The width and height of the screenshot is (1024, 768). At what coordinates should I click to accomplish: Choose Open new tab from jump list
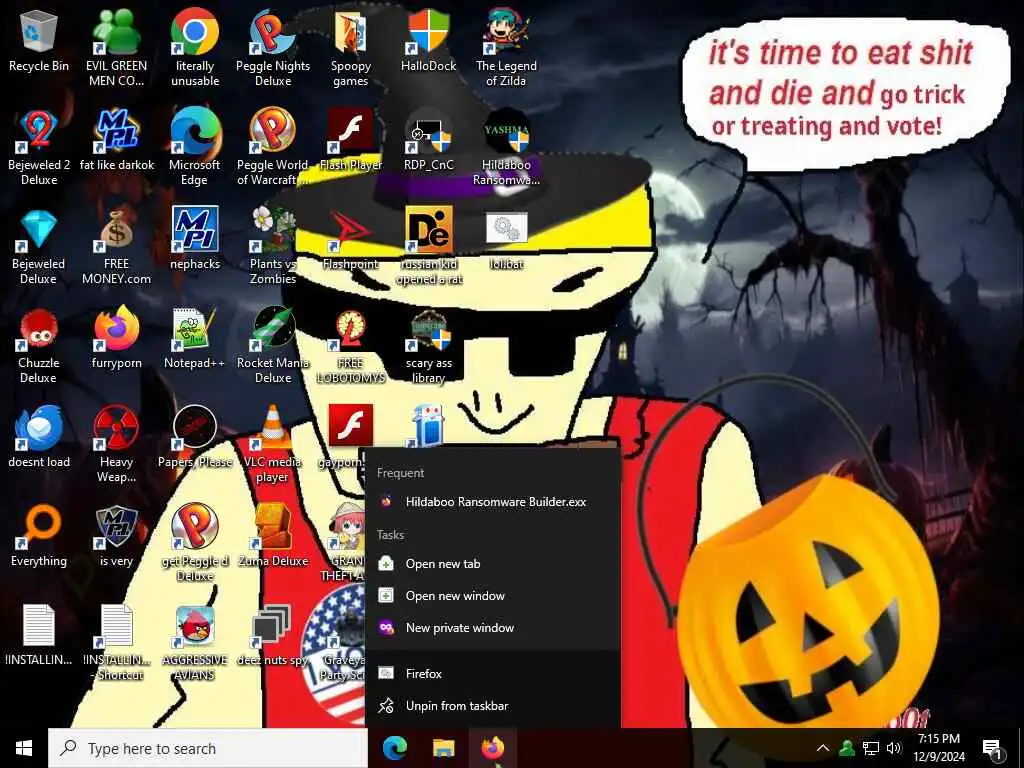[x=492, y=564]
